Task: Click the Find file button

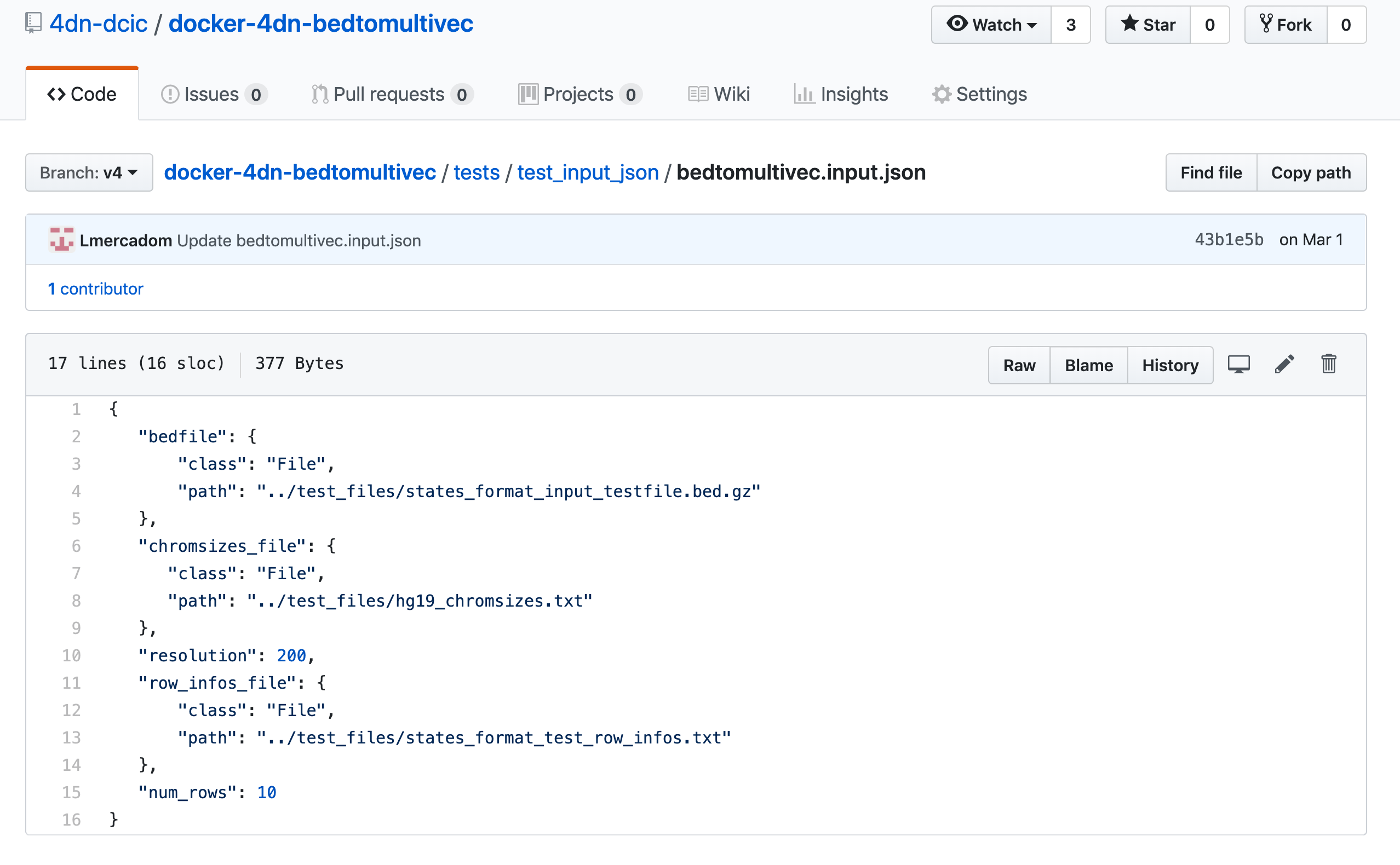Action: (1211, 172)
